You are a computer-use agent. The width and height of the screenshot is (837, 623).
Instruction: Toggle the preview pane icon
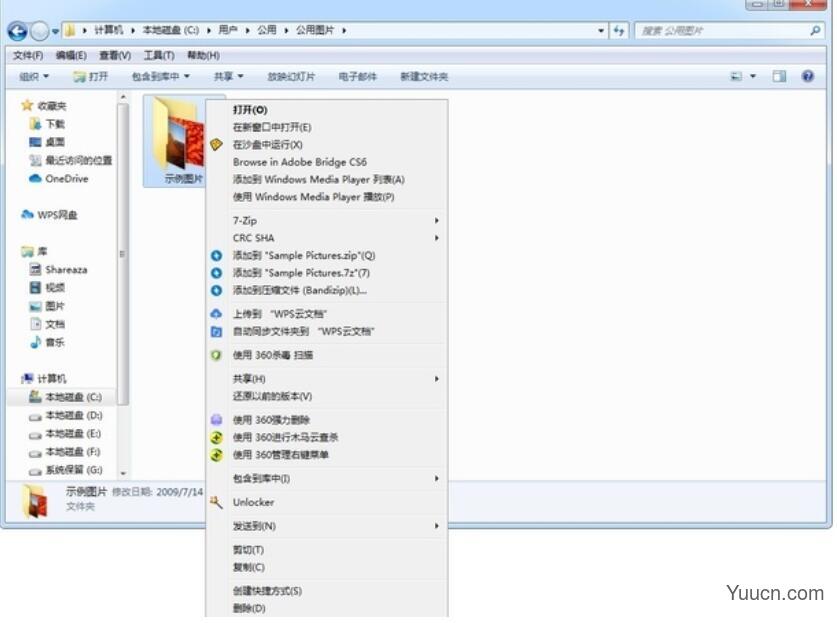point(779,77)
